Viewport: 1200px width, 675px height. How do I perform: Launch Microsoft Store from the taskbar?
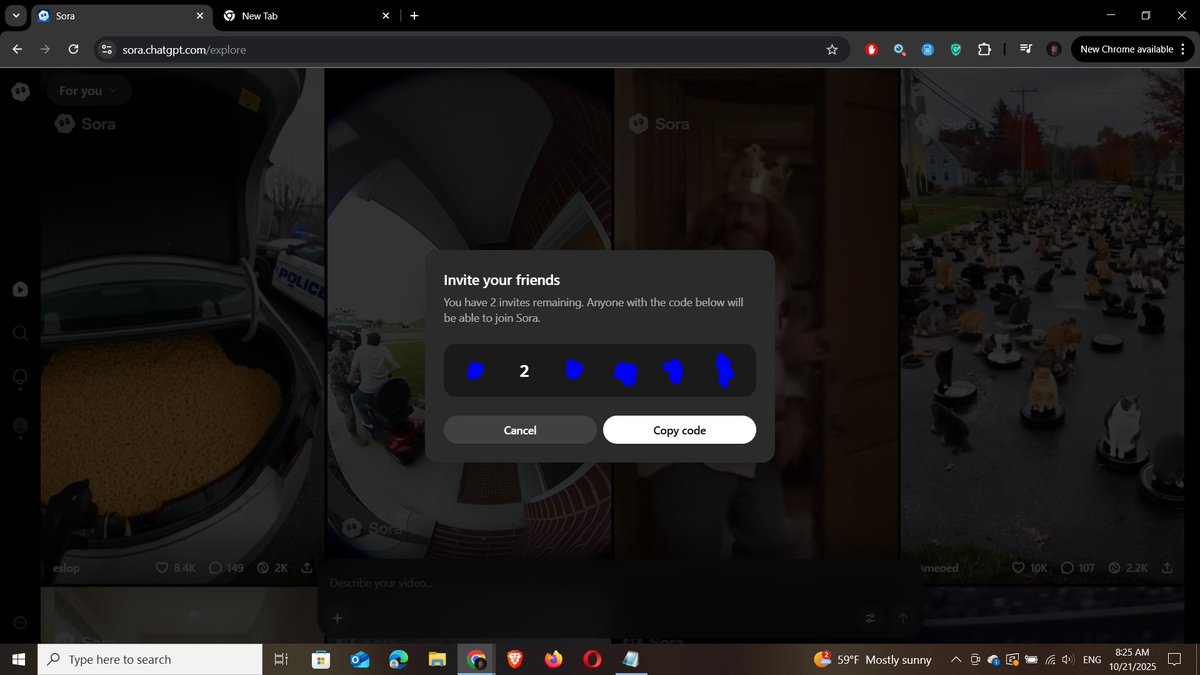(321, 659)
